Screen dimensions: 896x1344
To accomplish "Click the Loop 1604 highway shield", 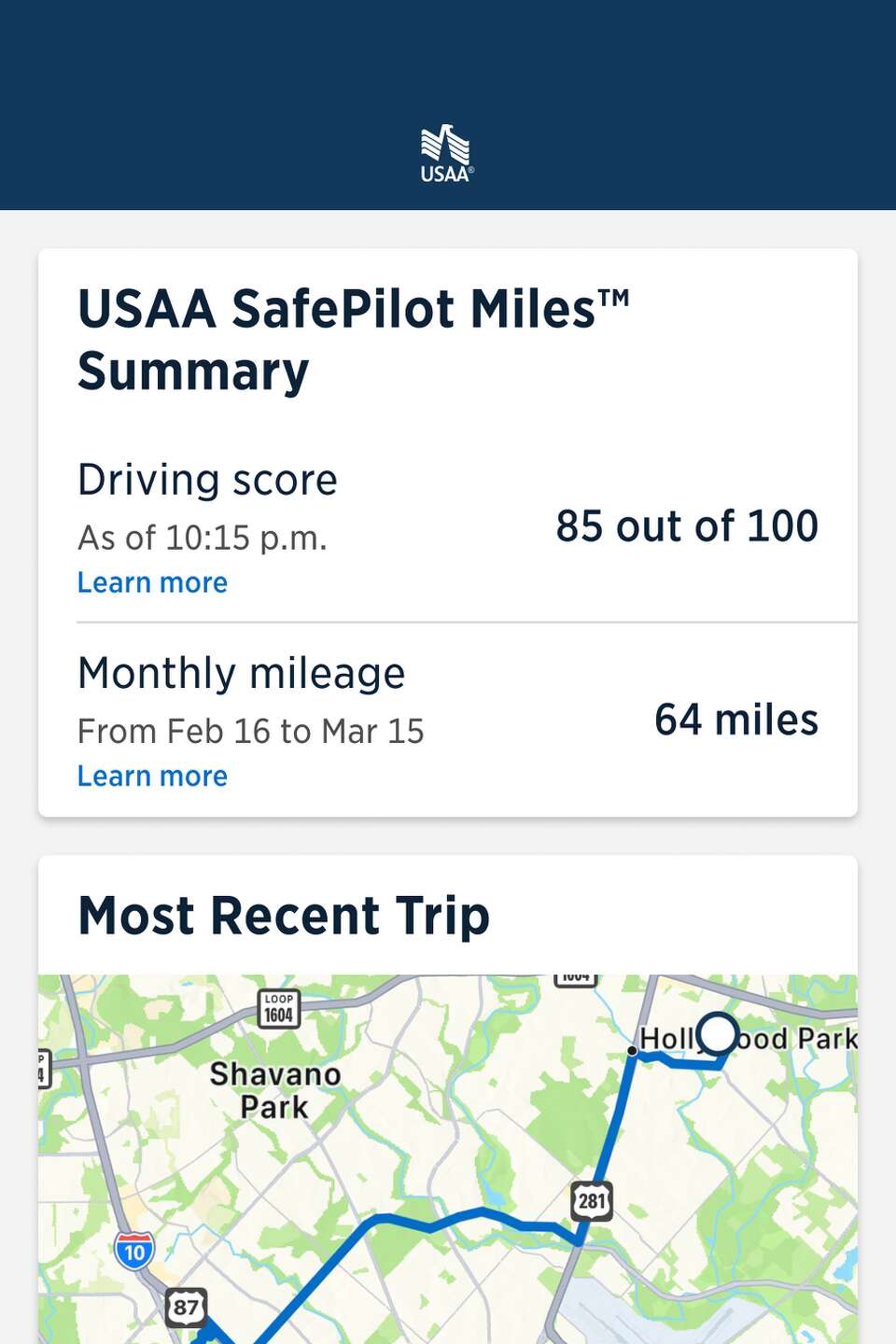I will pyautogui.click(x=278, y=1009).
